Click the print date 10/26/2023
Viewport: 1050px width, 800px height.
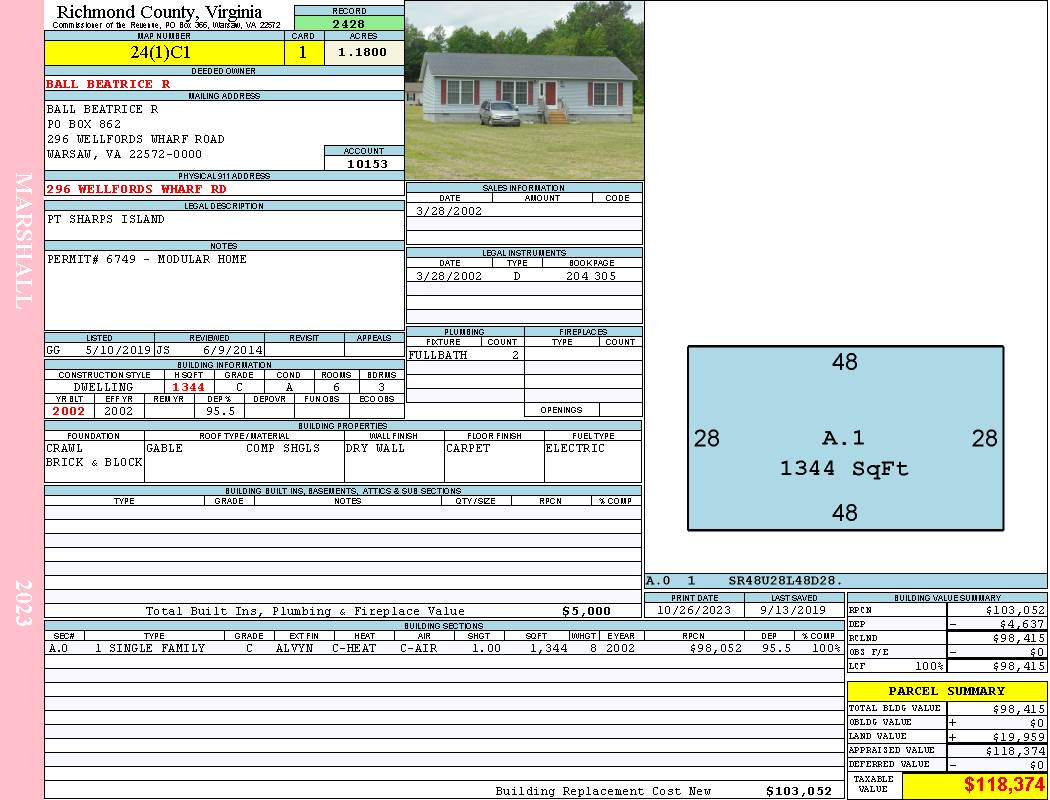(x=694, y=610)
